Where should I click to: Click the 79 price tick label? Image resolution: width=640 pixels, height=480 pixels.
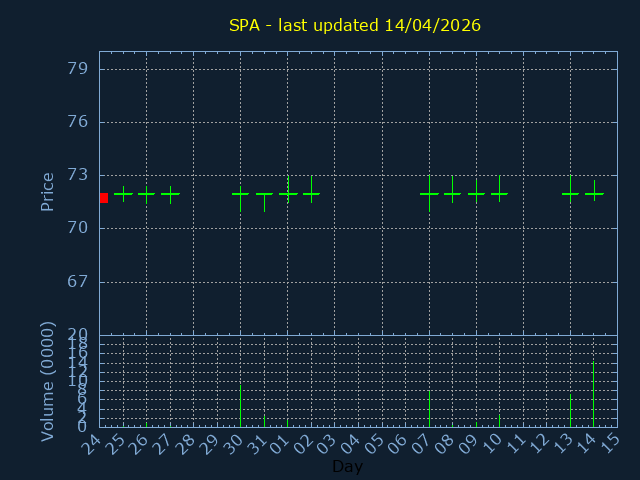[x=78, y=69]
